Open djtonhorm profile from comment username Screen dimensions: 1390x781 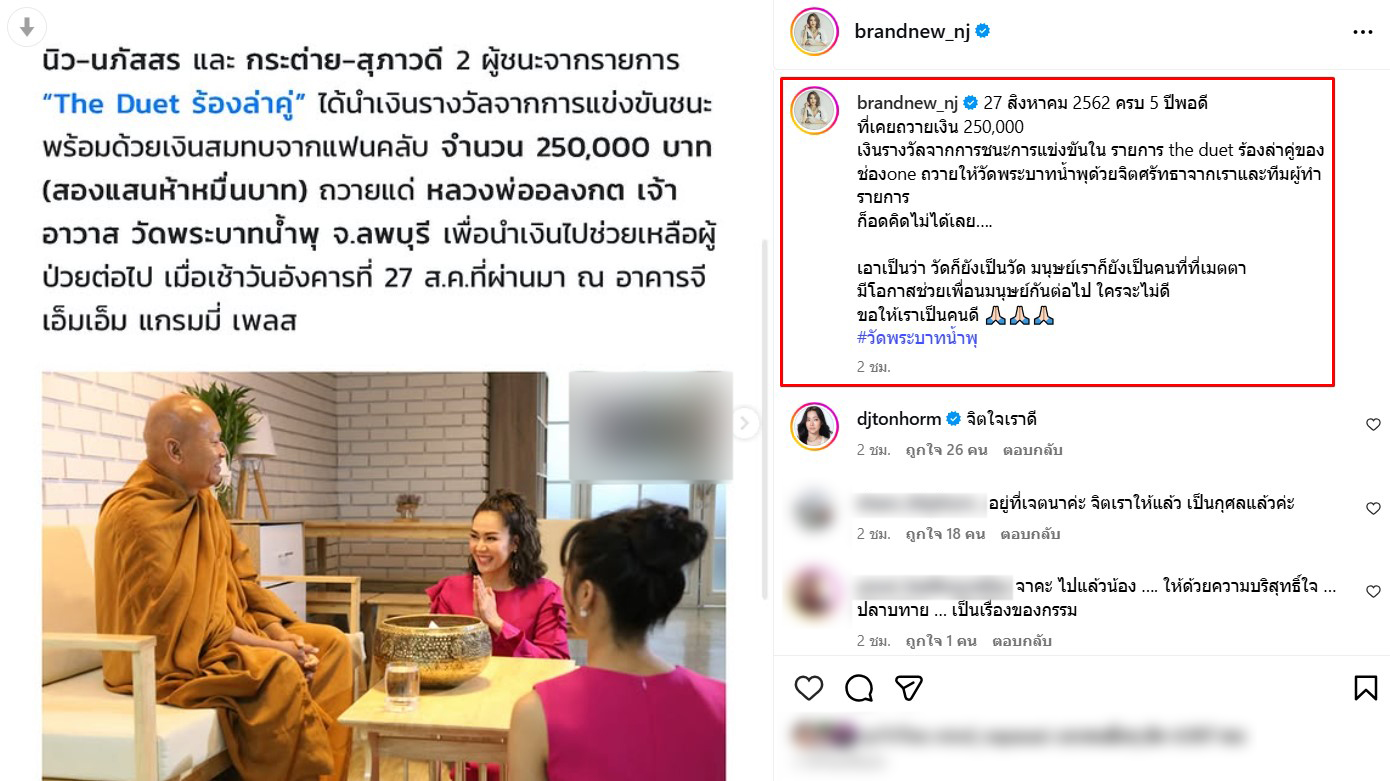click(898, 419)
